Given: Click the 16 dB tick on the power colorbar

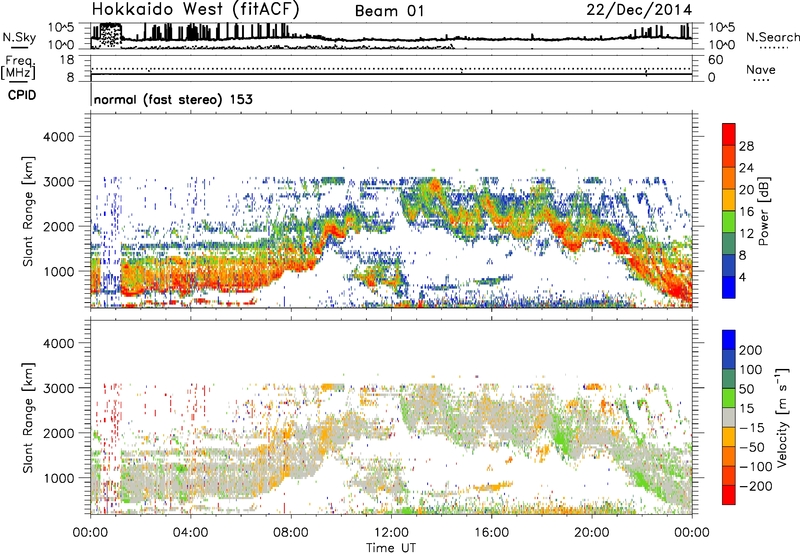Looking at the screenshot, I should 746,212.
